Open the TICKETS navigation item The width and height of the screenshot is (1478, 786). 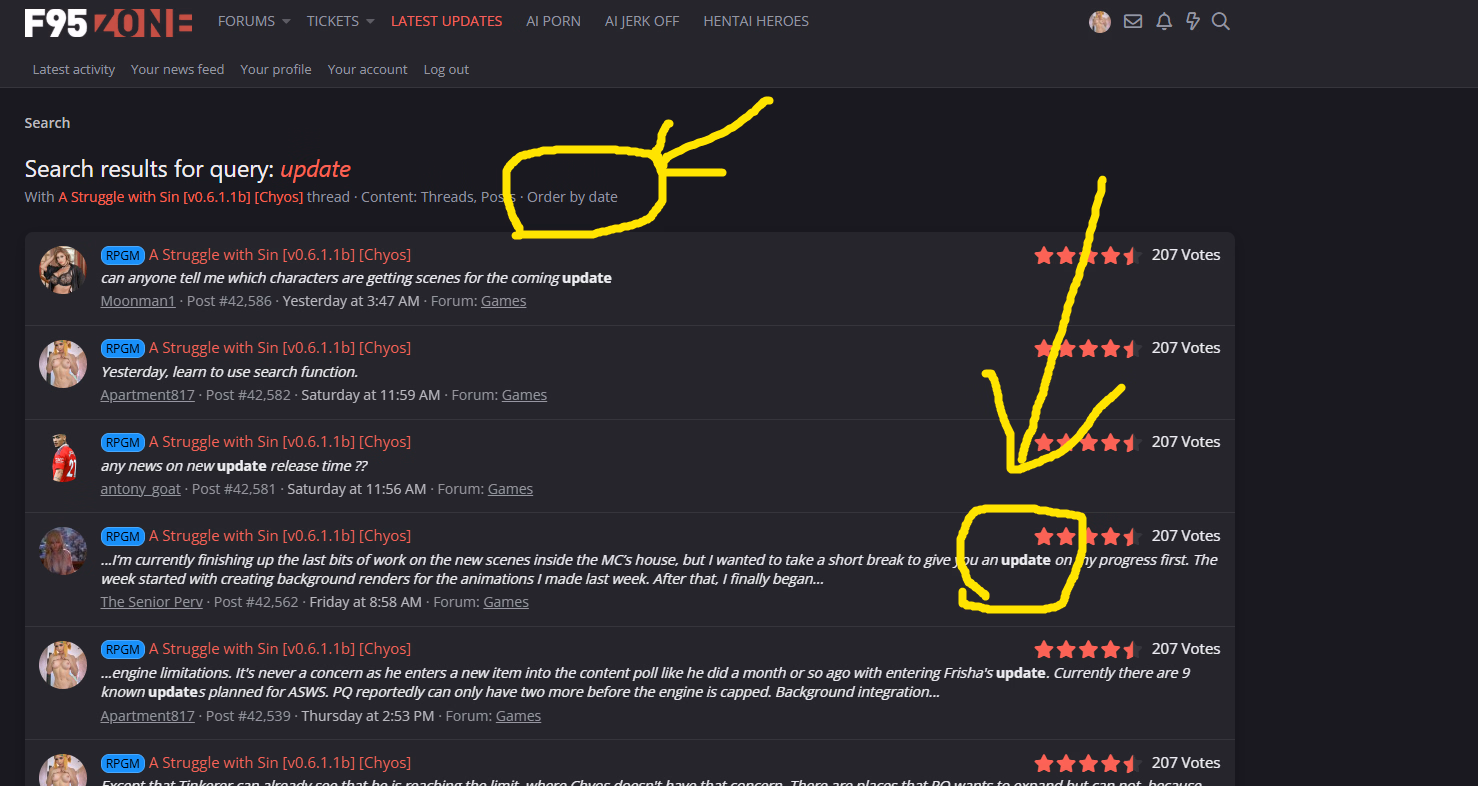click(x=333, y=21)
